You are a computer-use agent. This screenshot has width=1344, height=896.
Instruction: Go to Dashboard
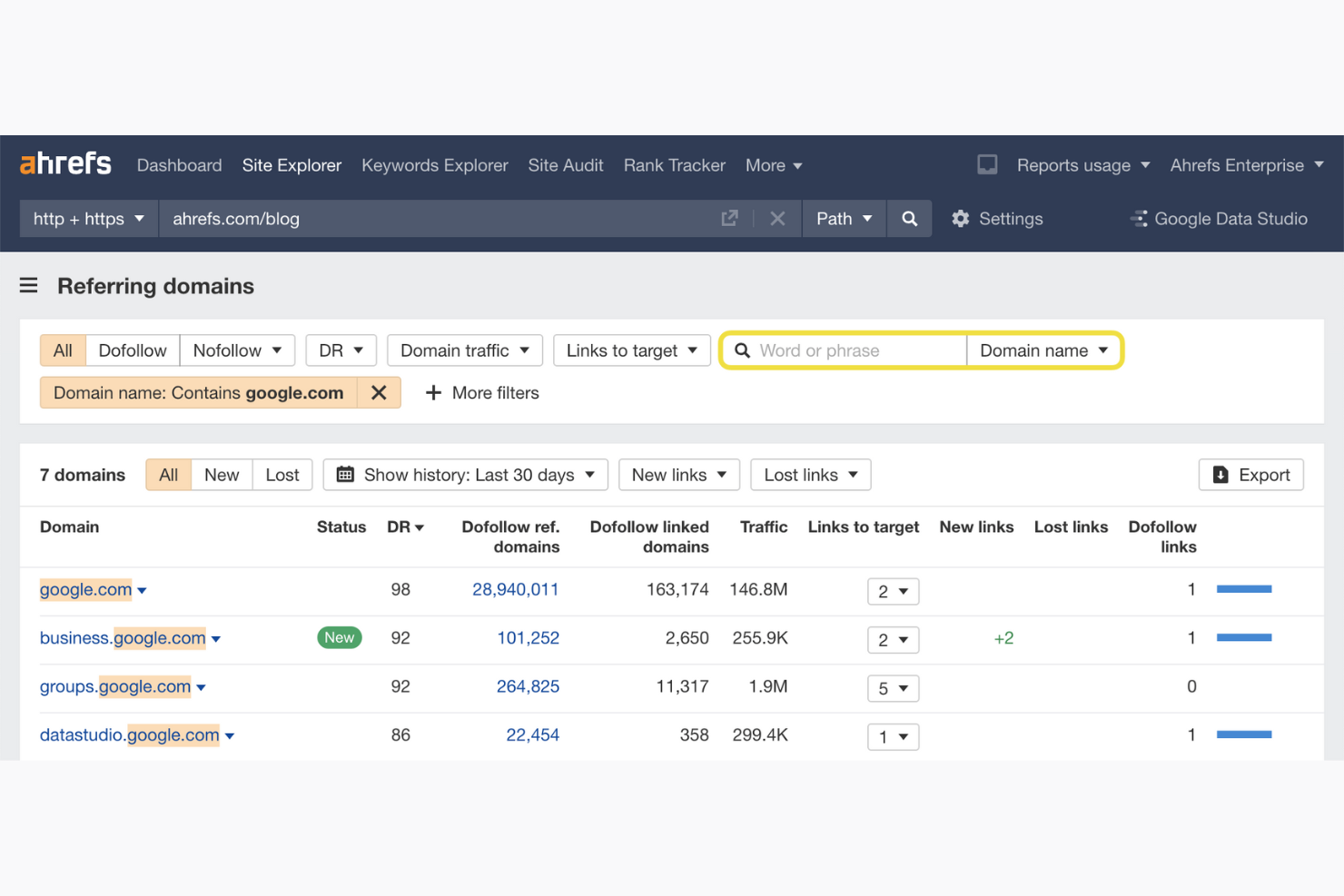click(x=179, y=165)
